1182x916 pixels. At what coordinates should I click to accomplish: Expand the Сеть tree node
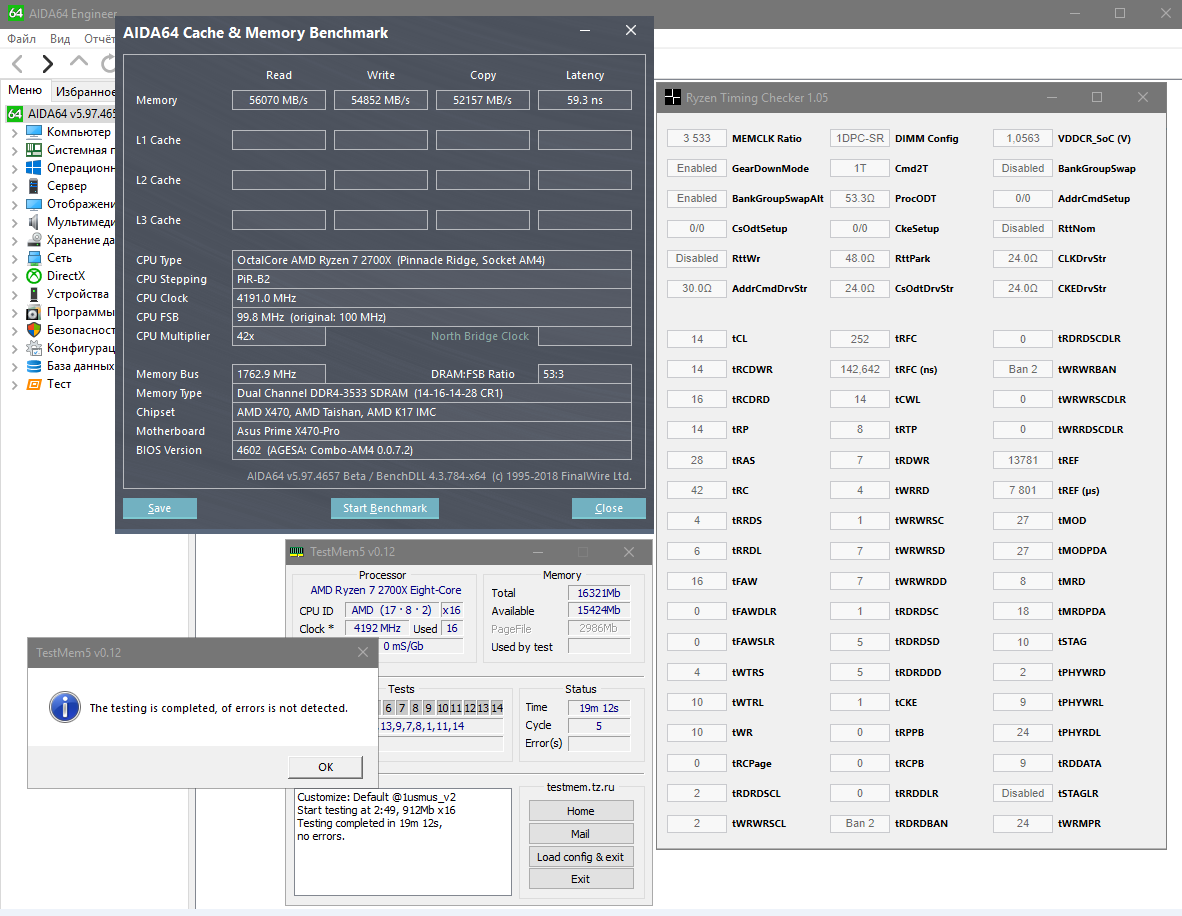point(14,259)
